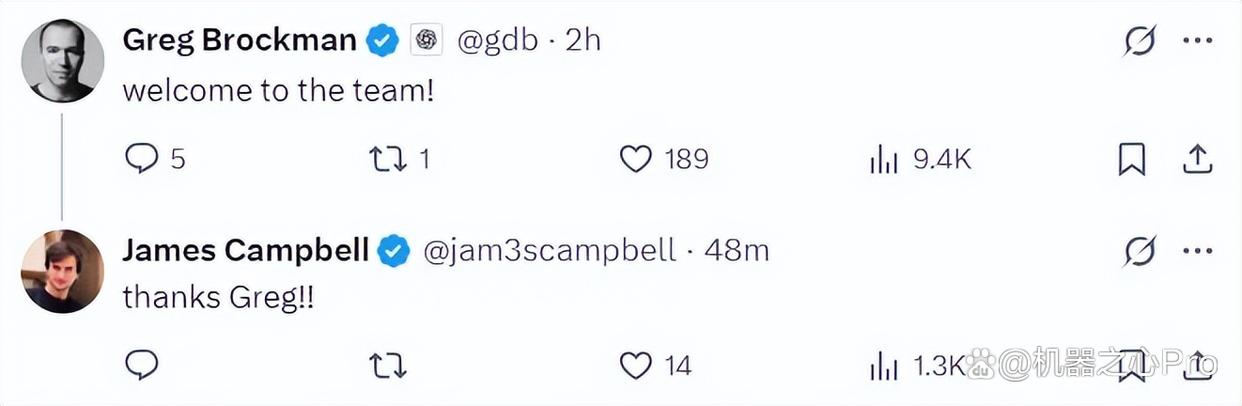Screen dimensions: 1242x406
Task: Bookmark Greg Brockman's tweet
Action: coord(1131,159)
